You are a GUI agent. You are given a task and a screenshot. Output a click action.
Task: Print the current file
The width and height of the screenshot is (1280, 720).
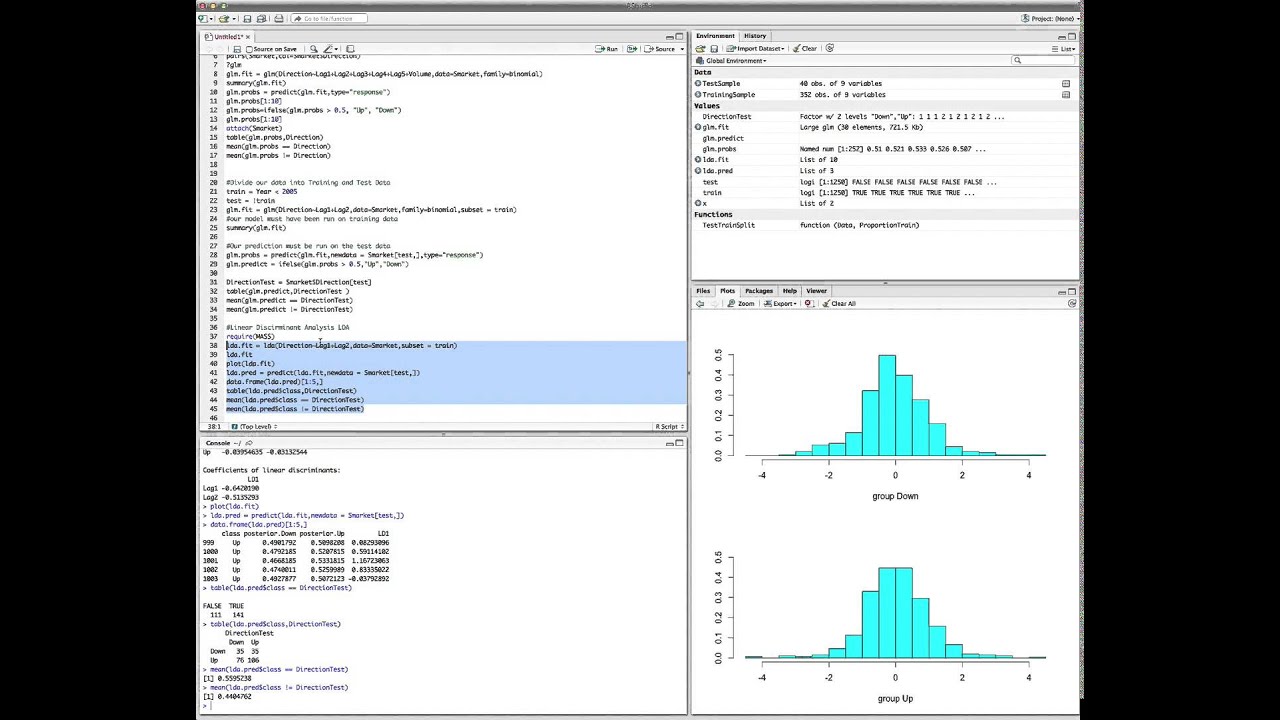279,18
